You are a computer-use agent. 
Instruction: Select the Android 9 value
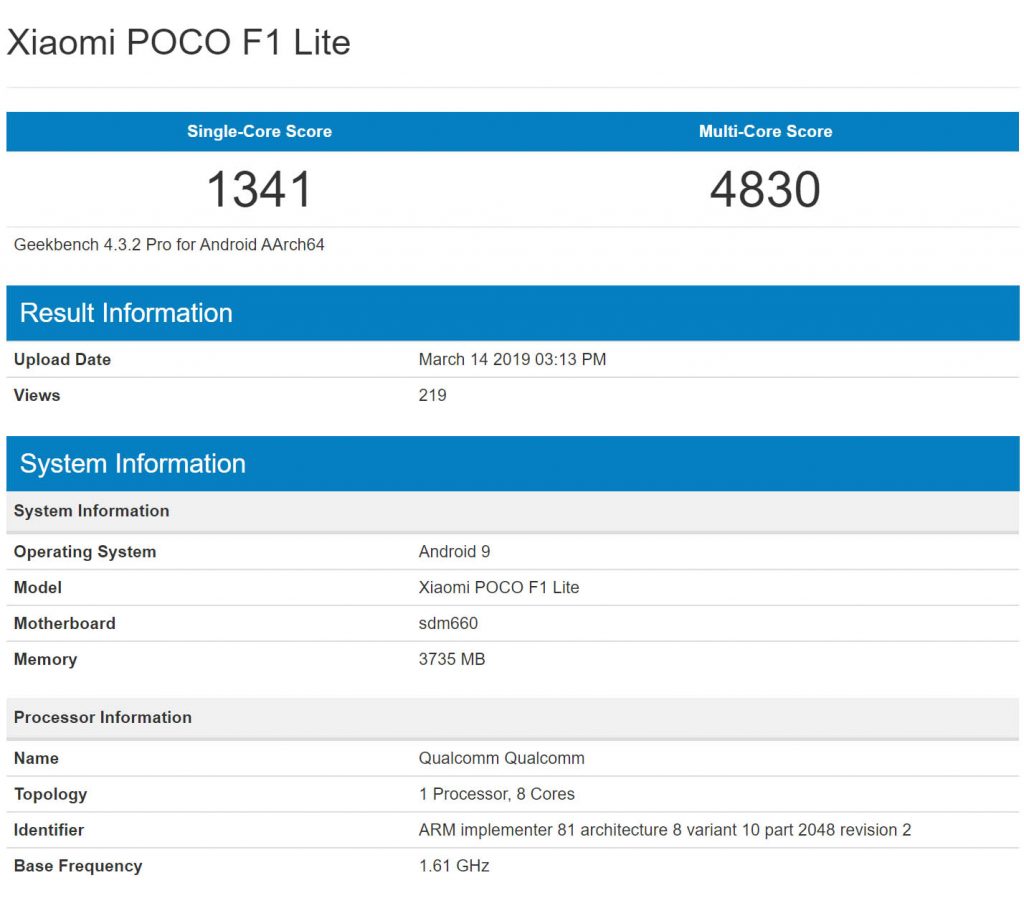pos(455,552)
